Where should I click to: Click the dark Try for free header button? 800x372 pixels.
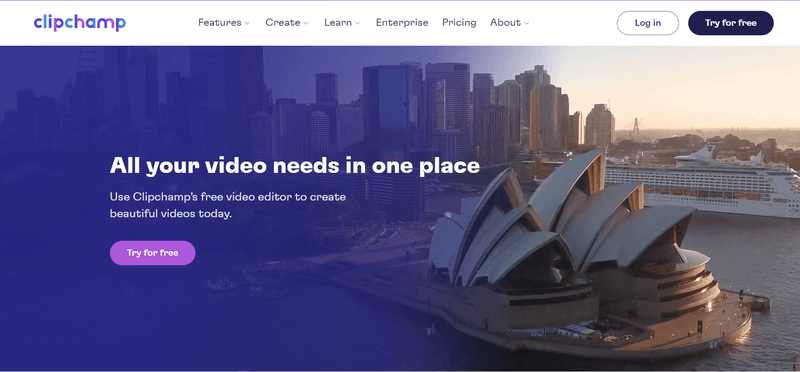click(x=731, y=23)
